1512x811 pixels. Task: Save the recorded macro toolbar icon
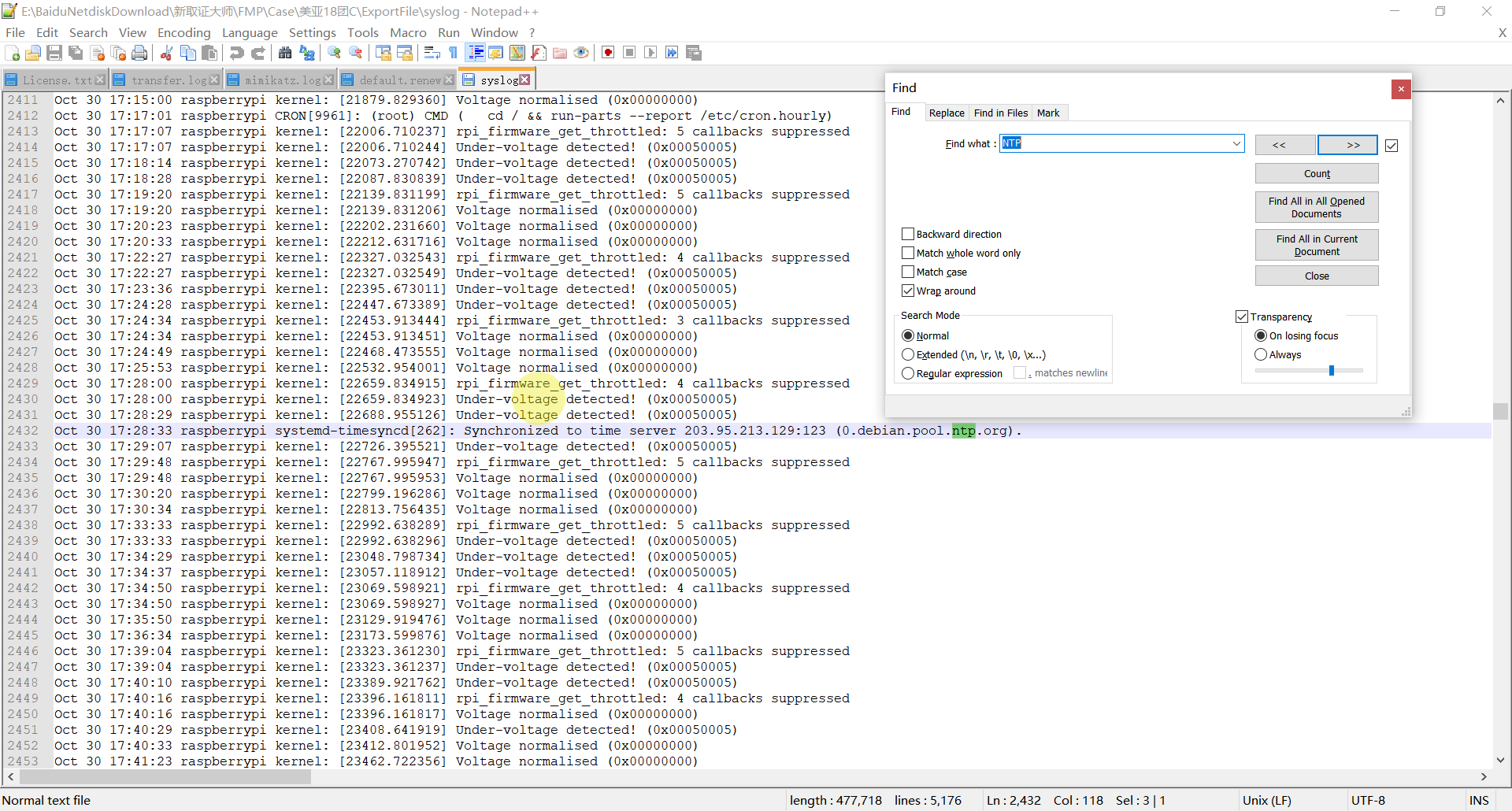(x=694, y=53)
